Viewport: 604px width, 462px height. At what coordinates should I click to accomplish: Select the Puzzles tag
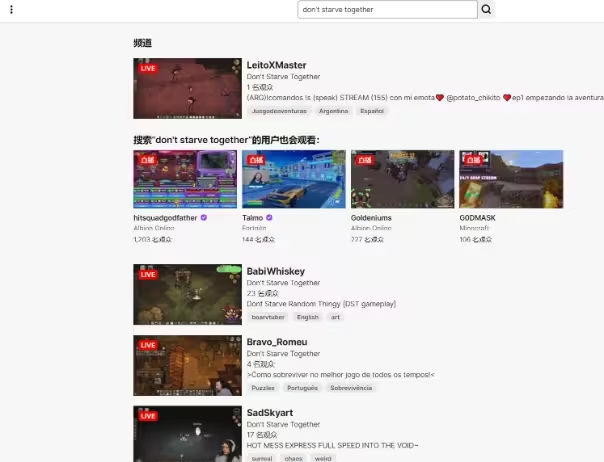pos(263,388)
